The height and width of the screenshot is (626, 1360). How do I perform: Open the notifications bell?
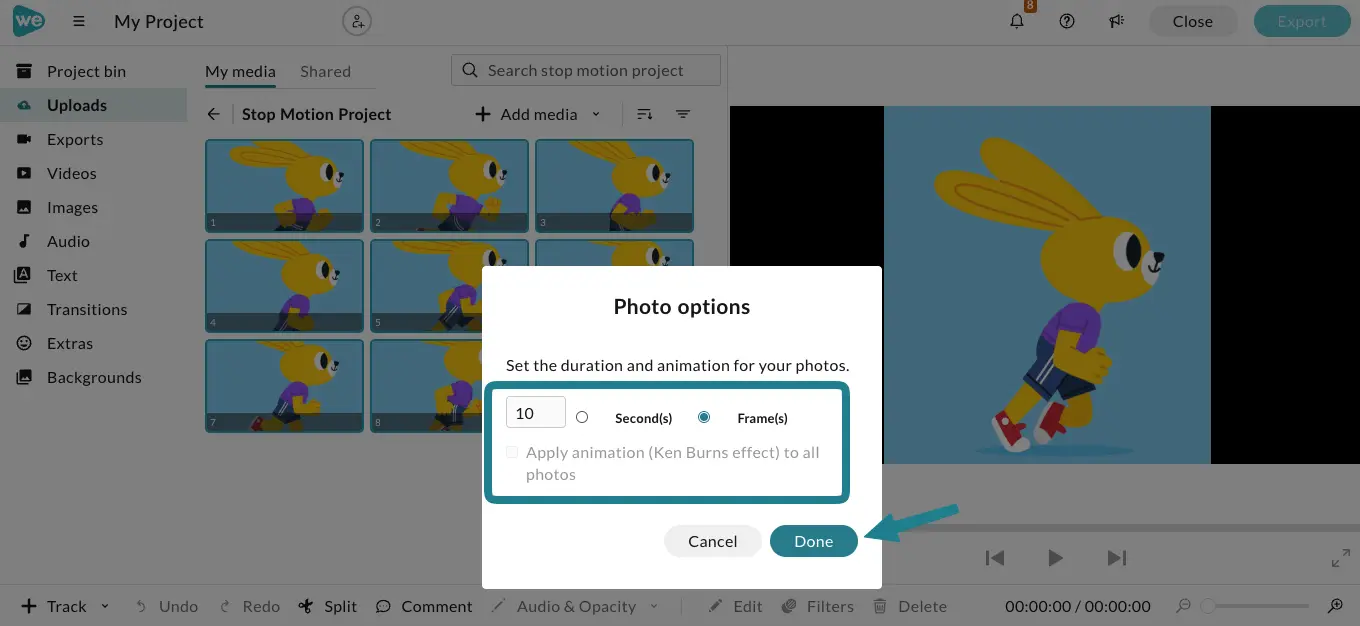pos(1017,21)
